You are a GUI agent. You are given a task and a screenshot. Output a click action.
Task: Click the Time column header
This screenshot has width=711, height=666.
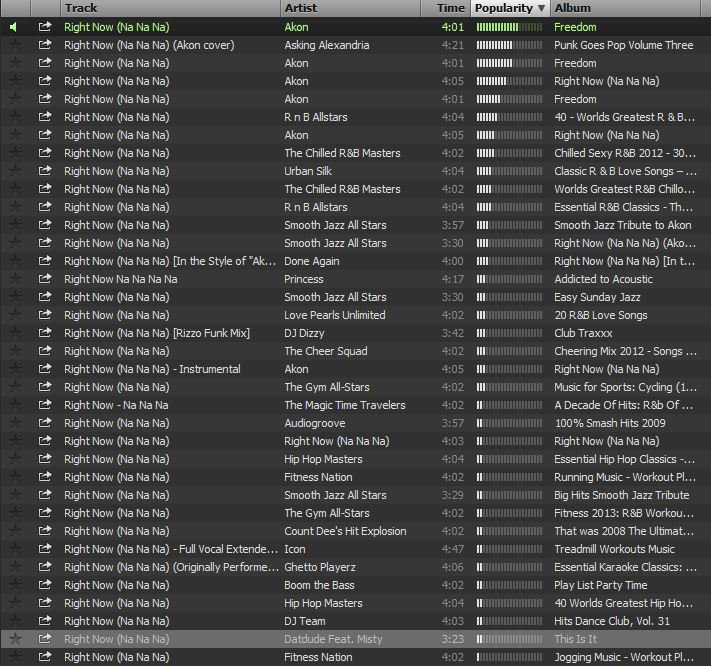(x=450, y=8)
